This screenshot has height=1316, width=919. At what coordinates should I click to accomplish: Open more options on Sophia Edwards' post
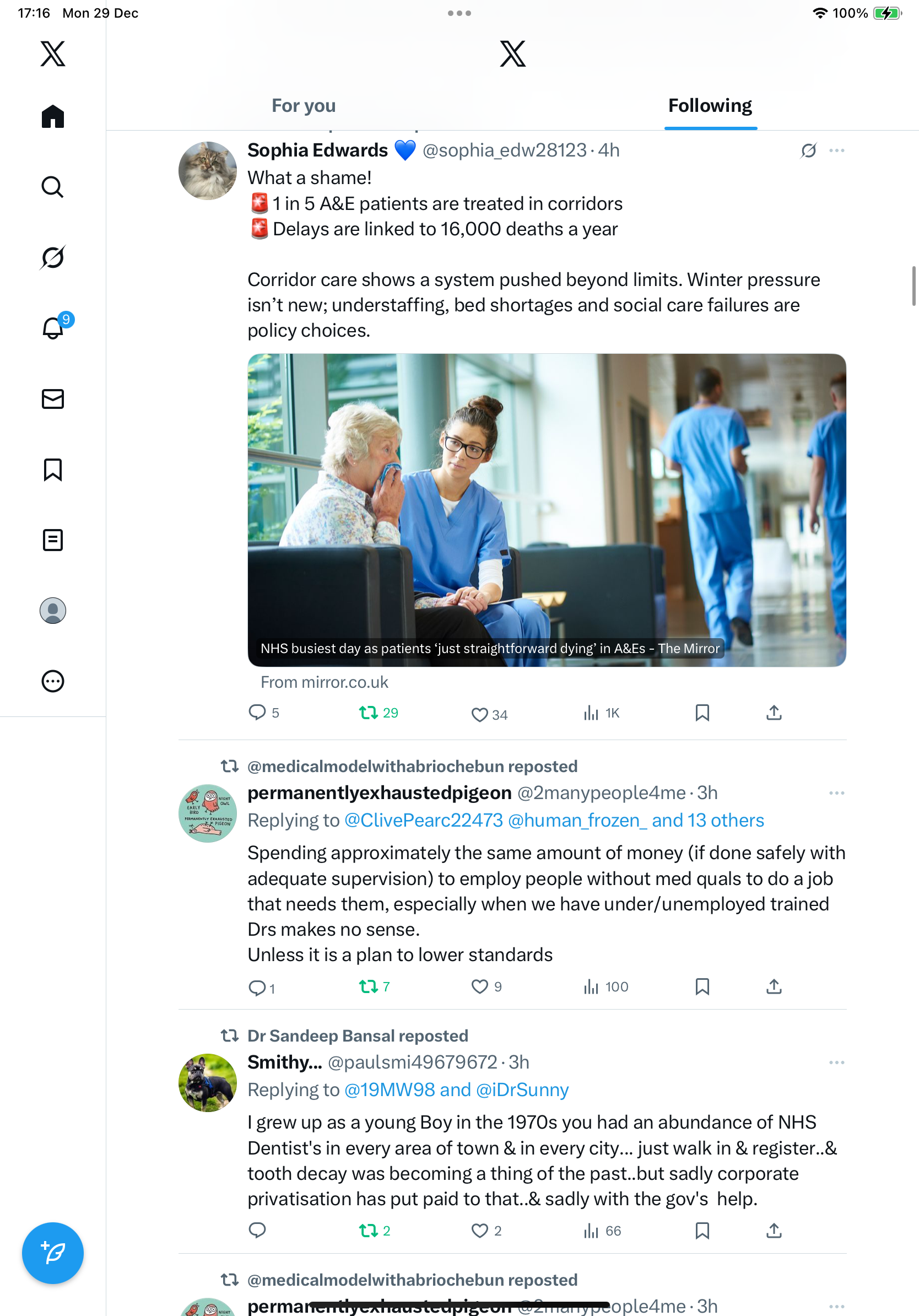(836, 150)
